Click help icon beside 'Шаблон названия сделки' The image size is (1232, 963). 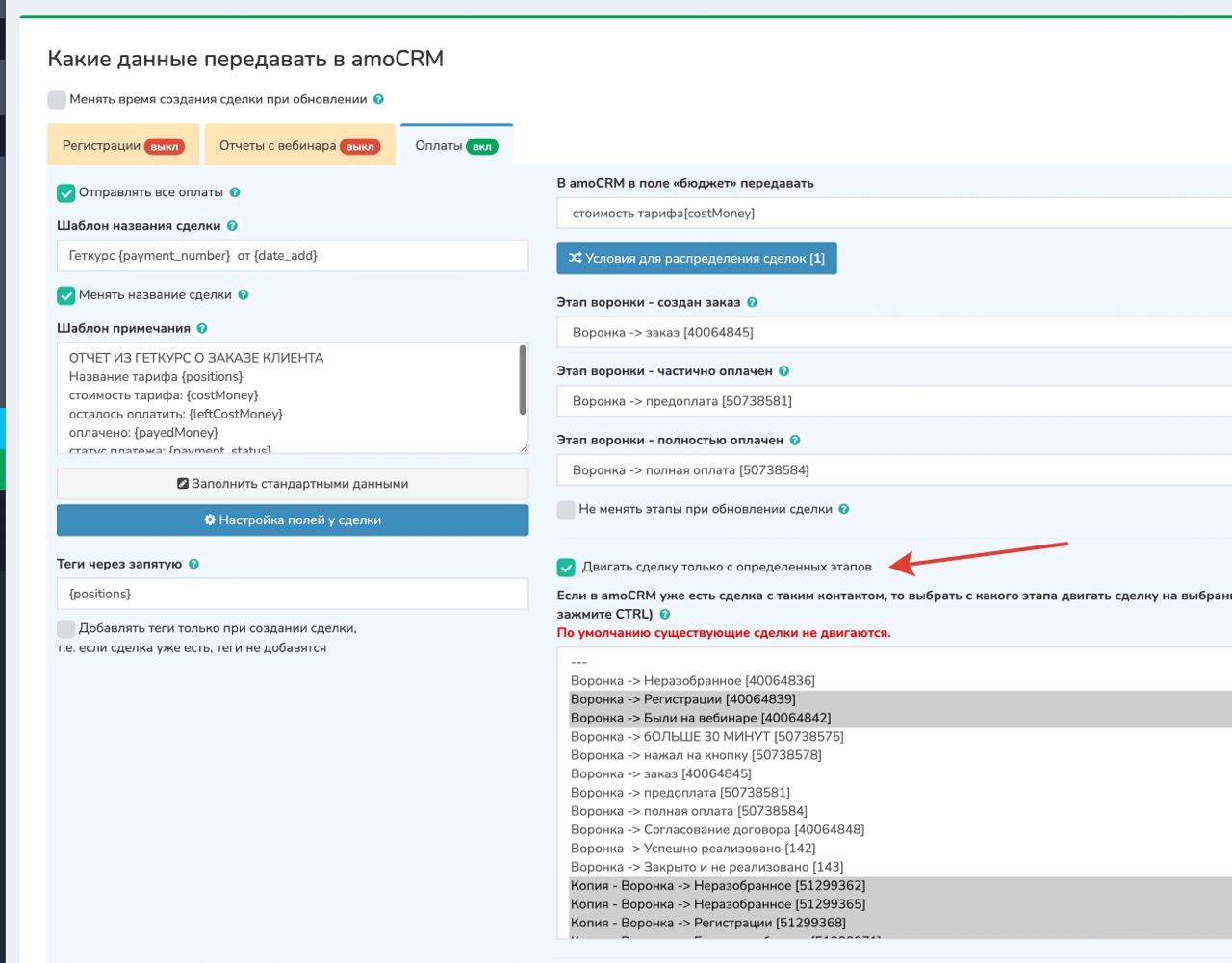(x=232, y=226)
